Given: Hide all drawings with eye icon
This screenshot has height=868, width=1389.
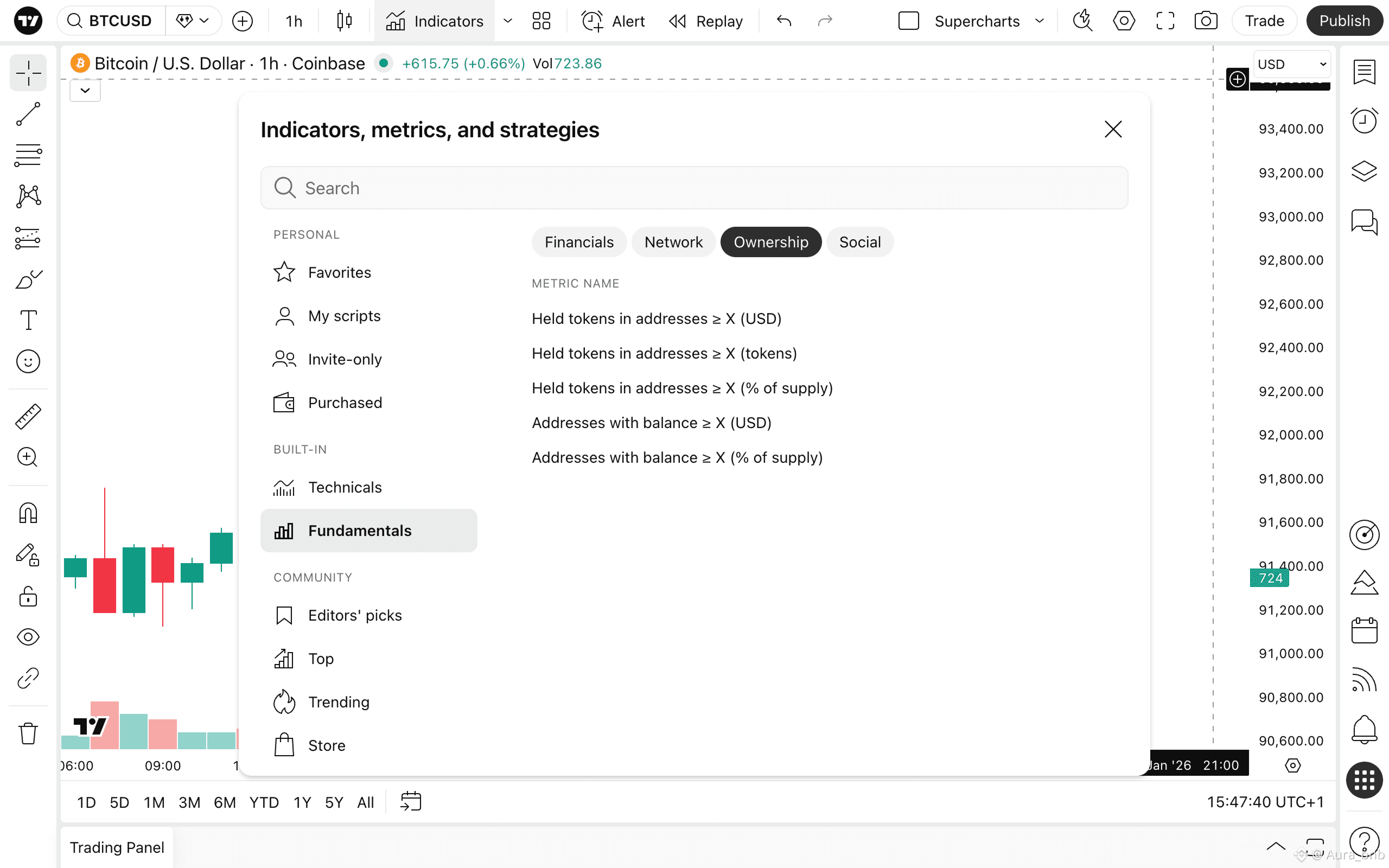Looking at the screenshot, I should (x=28, y=637).
